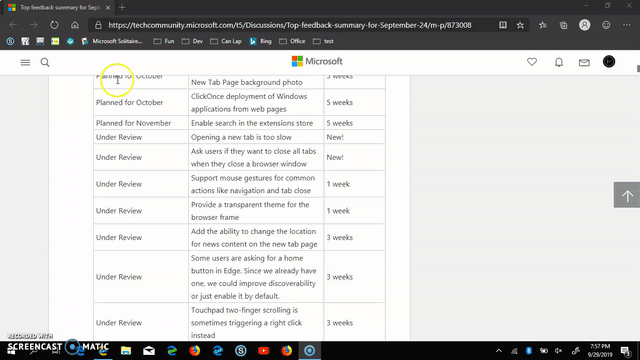Click the Microsoft logo
640x360 pixels.
click(317, 61)
